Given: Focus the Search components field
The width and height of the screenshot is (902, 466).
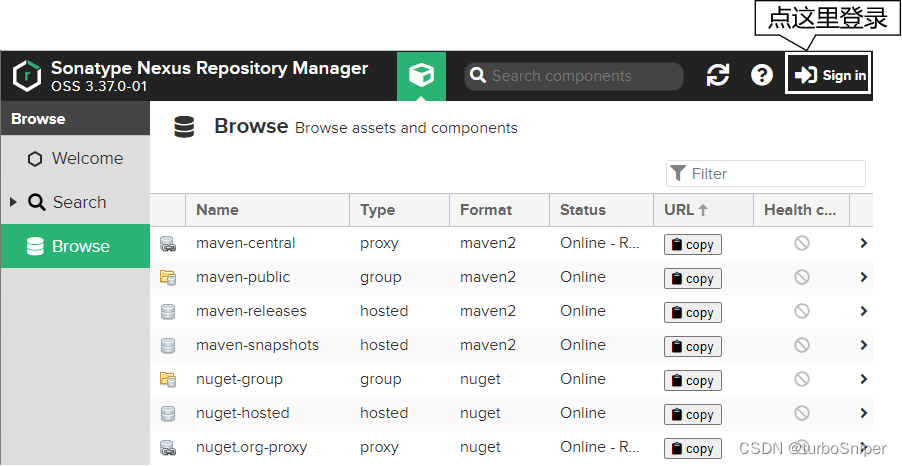Looking at the screenshot, I should pyautogui.click(x=574, y=76).
